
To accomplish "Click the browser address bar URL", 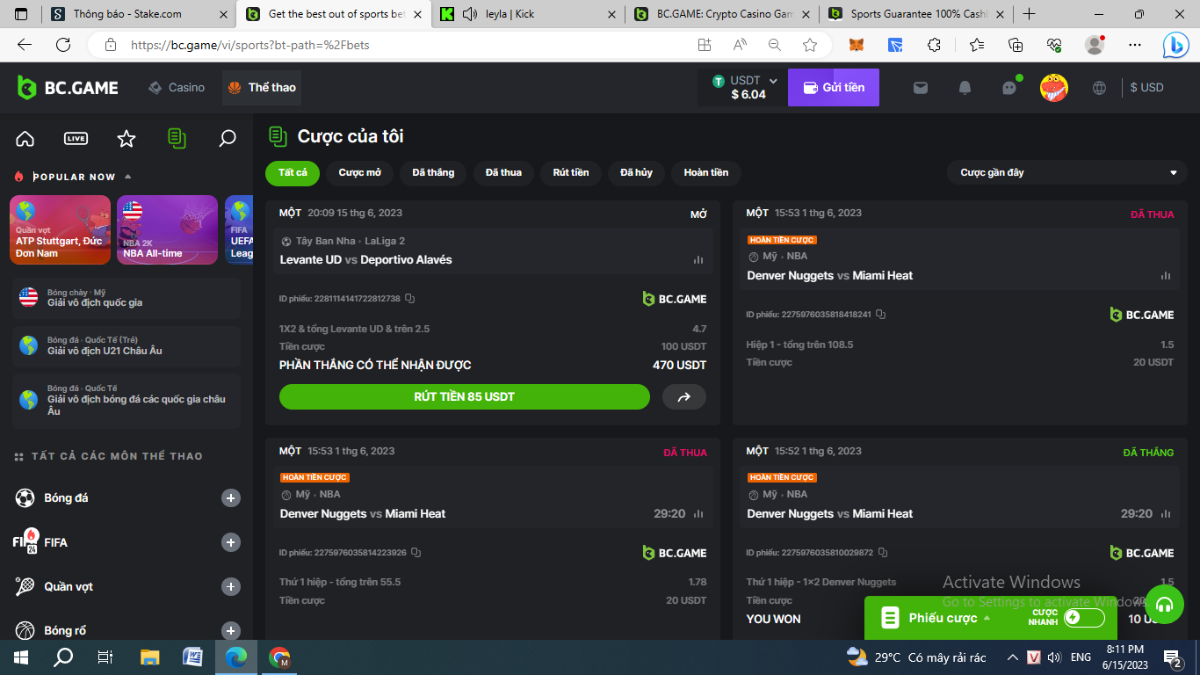I will [400, 45].
